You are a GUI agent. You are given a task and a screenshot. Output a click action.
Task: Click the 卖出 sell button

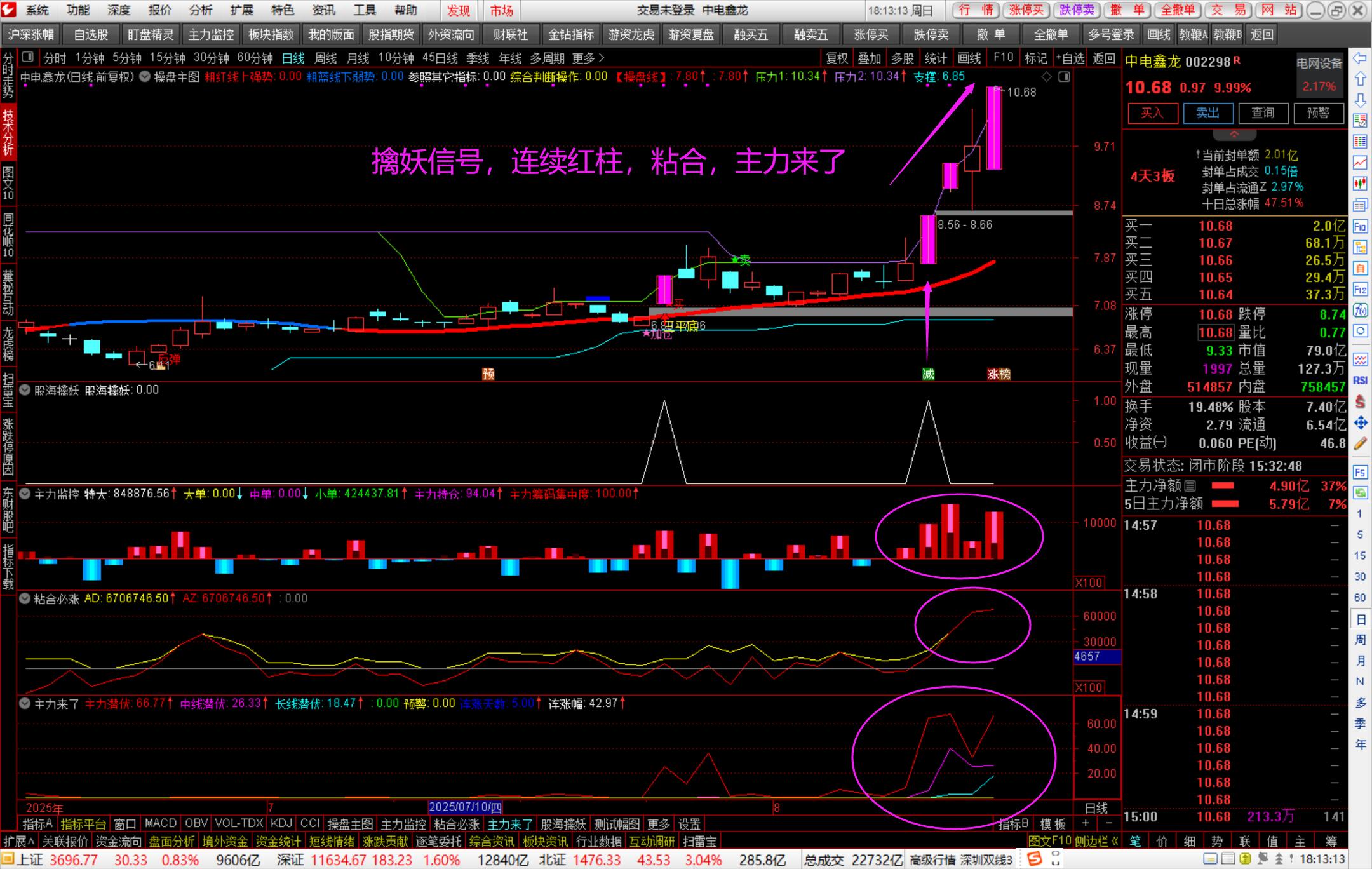point(1207,112)
